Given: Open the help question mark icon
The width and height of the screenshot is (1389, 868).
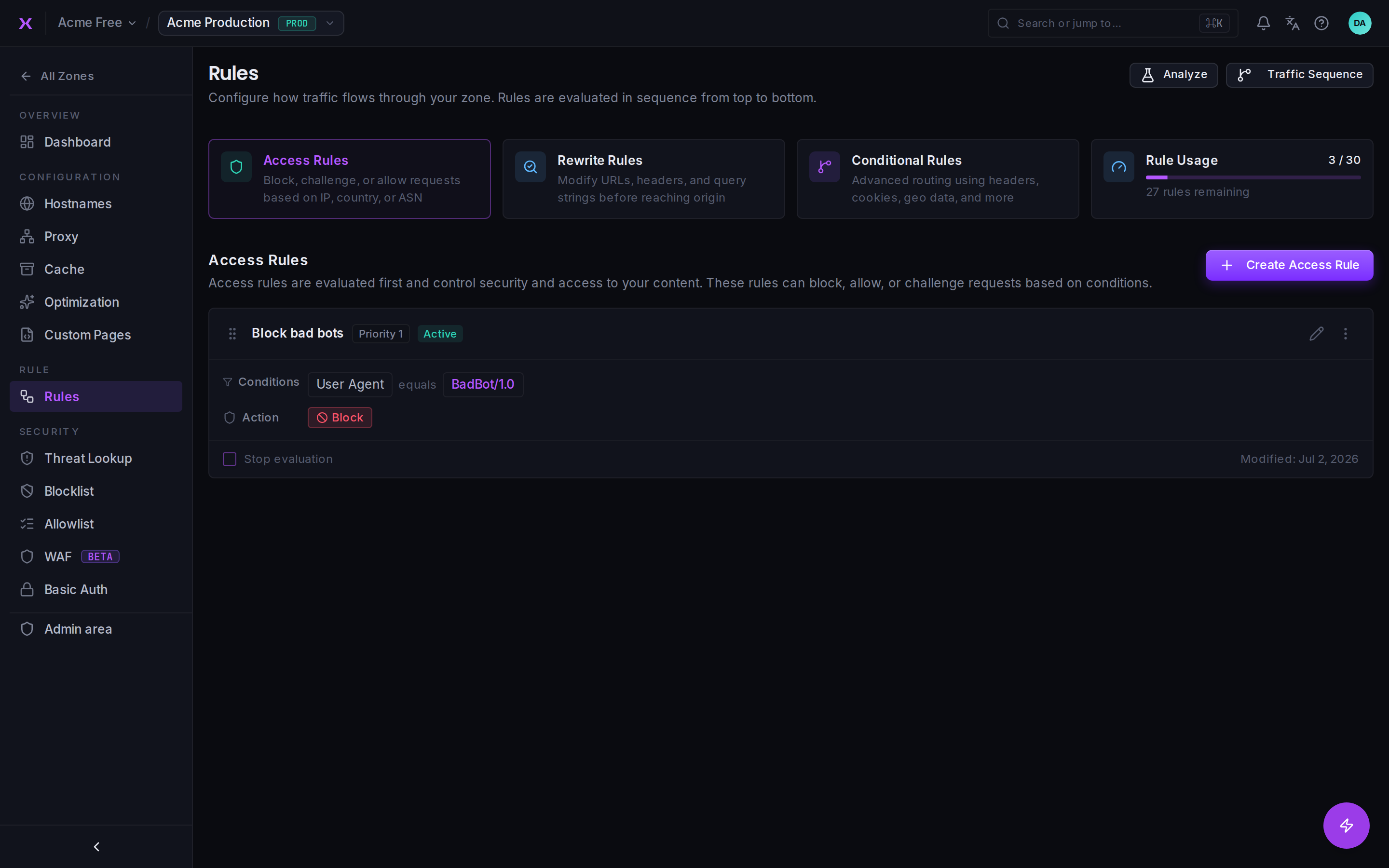Looking at the screenshot, I should pyautogui.click(x=1321, y=23).
